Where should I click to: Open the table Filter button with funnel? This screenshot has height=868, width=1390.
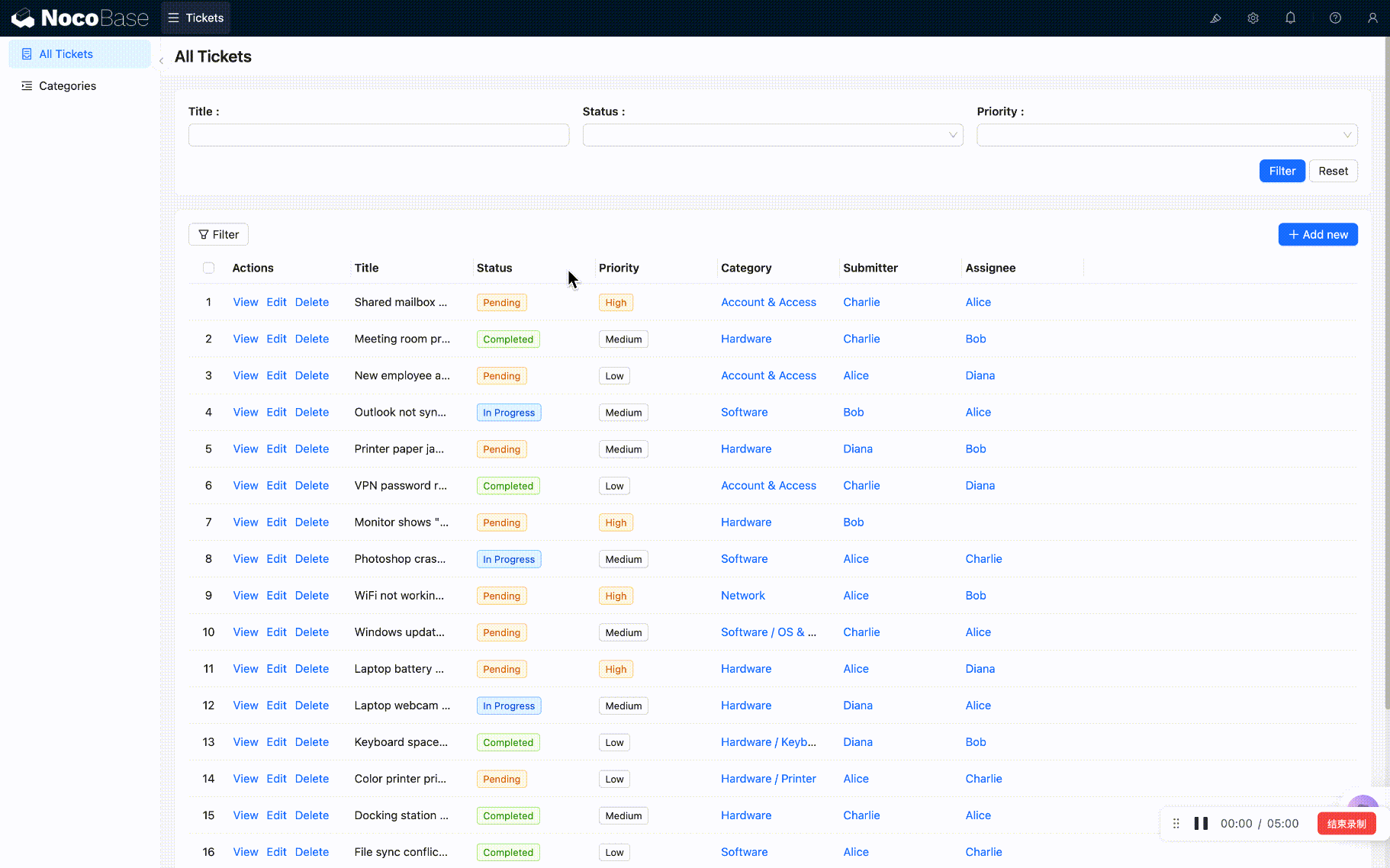[x=218, y=234]
